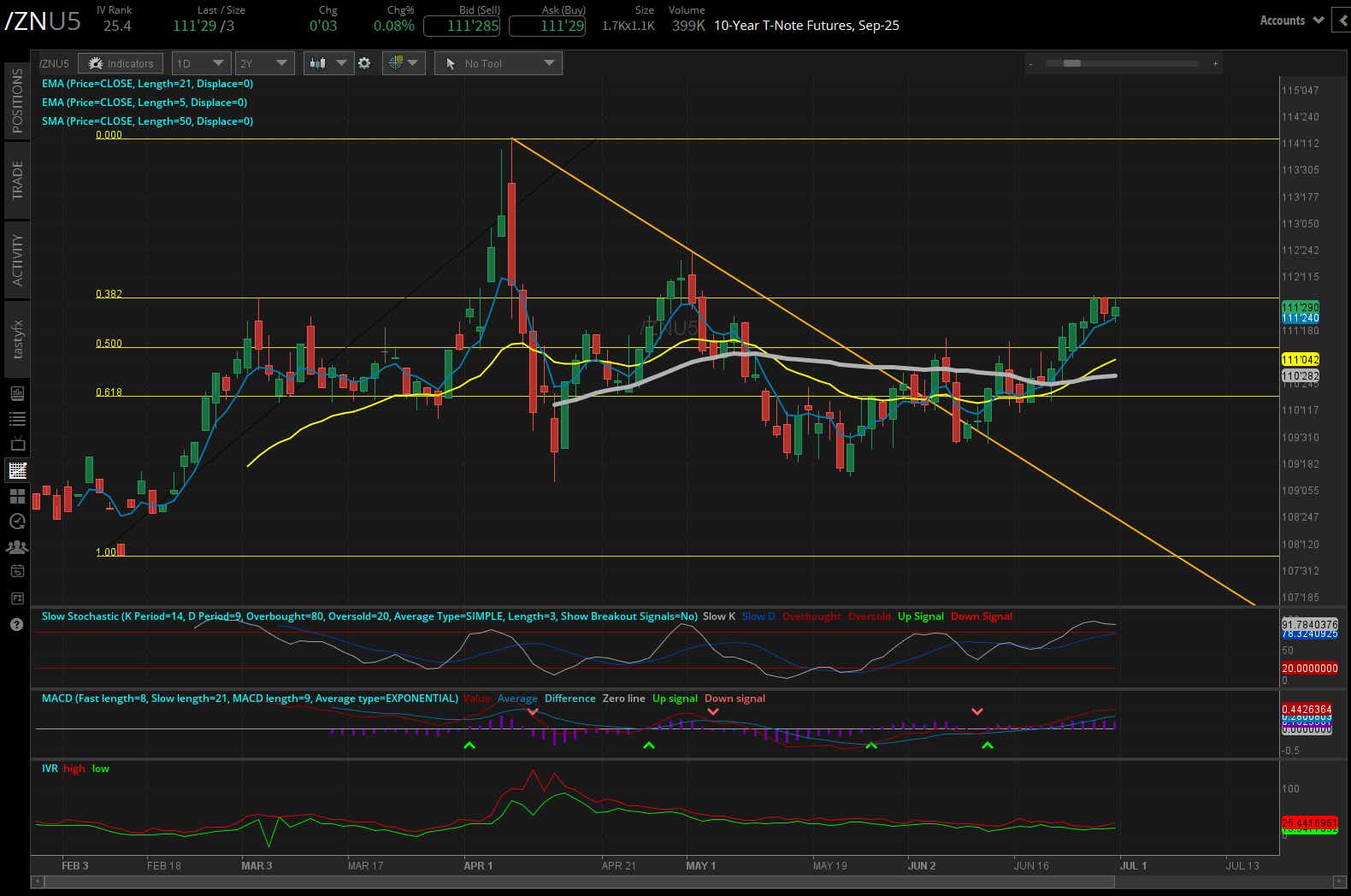Image resolution: width=1351 pixels, height=896 pixels.
Task: Click the 111'290 price axis tag
Action: pyautogui.click(x=1301, y=307)
